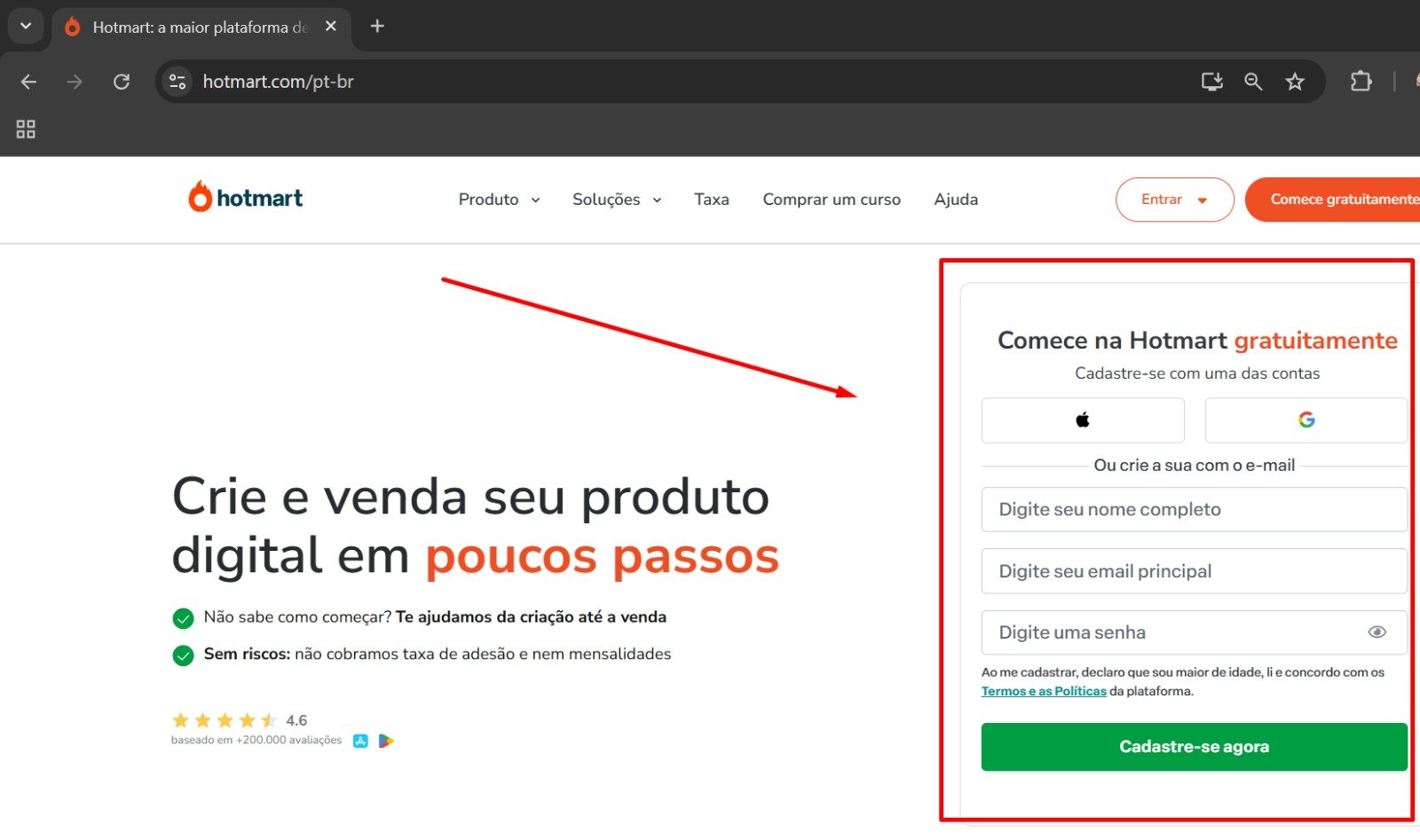Screen dimensions: 1420x840
Task: Select the Taxa menu item
Action: pos(712,199)
